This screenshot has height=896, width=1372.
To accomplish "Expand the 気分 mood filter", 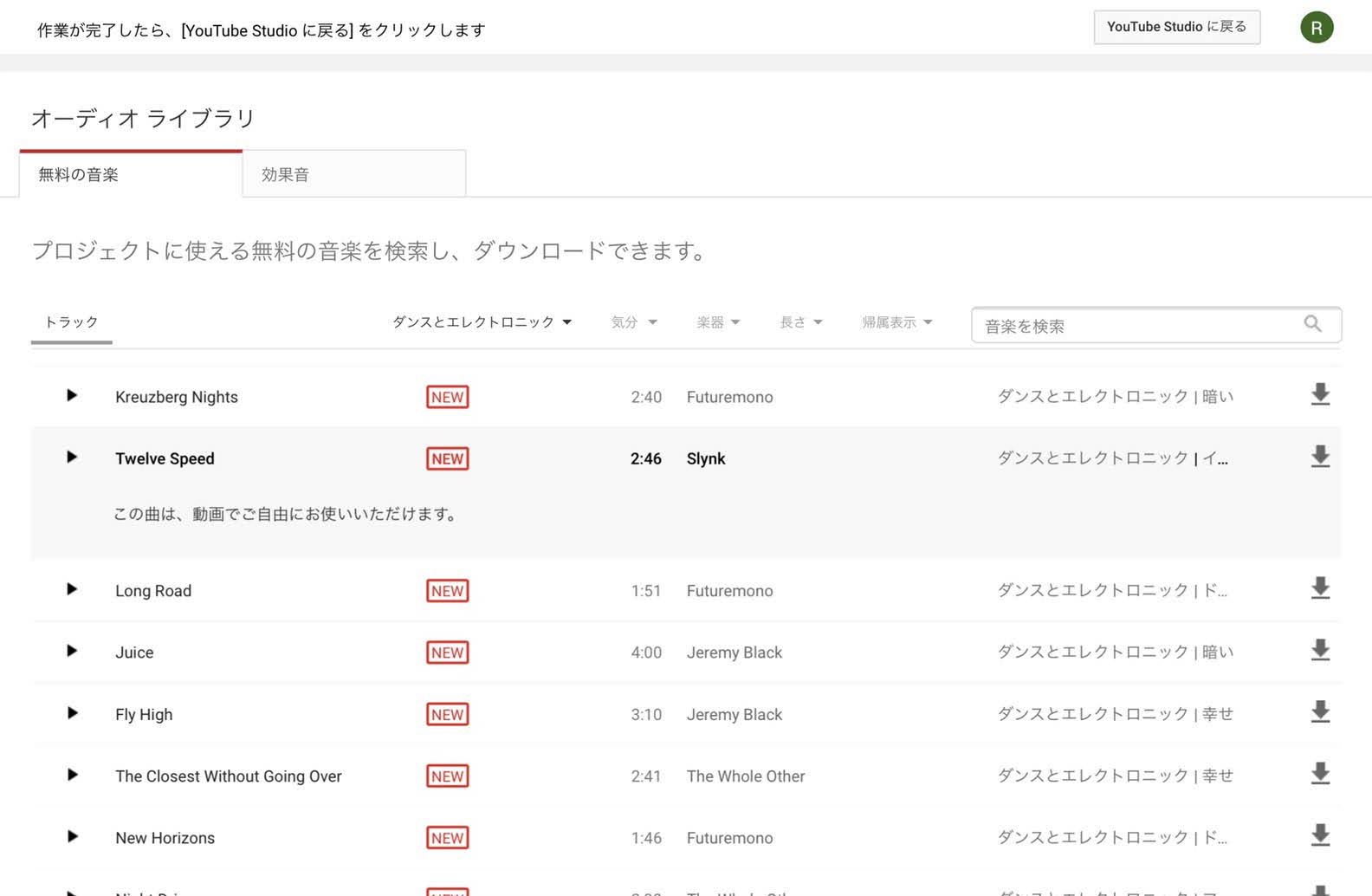I will [x=633, y=322].
